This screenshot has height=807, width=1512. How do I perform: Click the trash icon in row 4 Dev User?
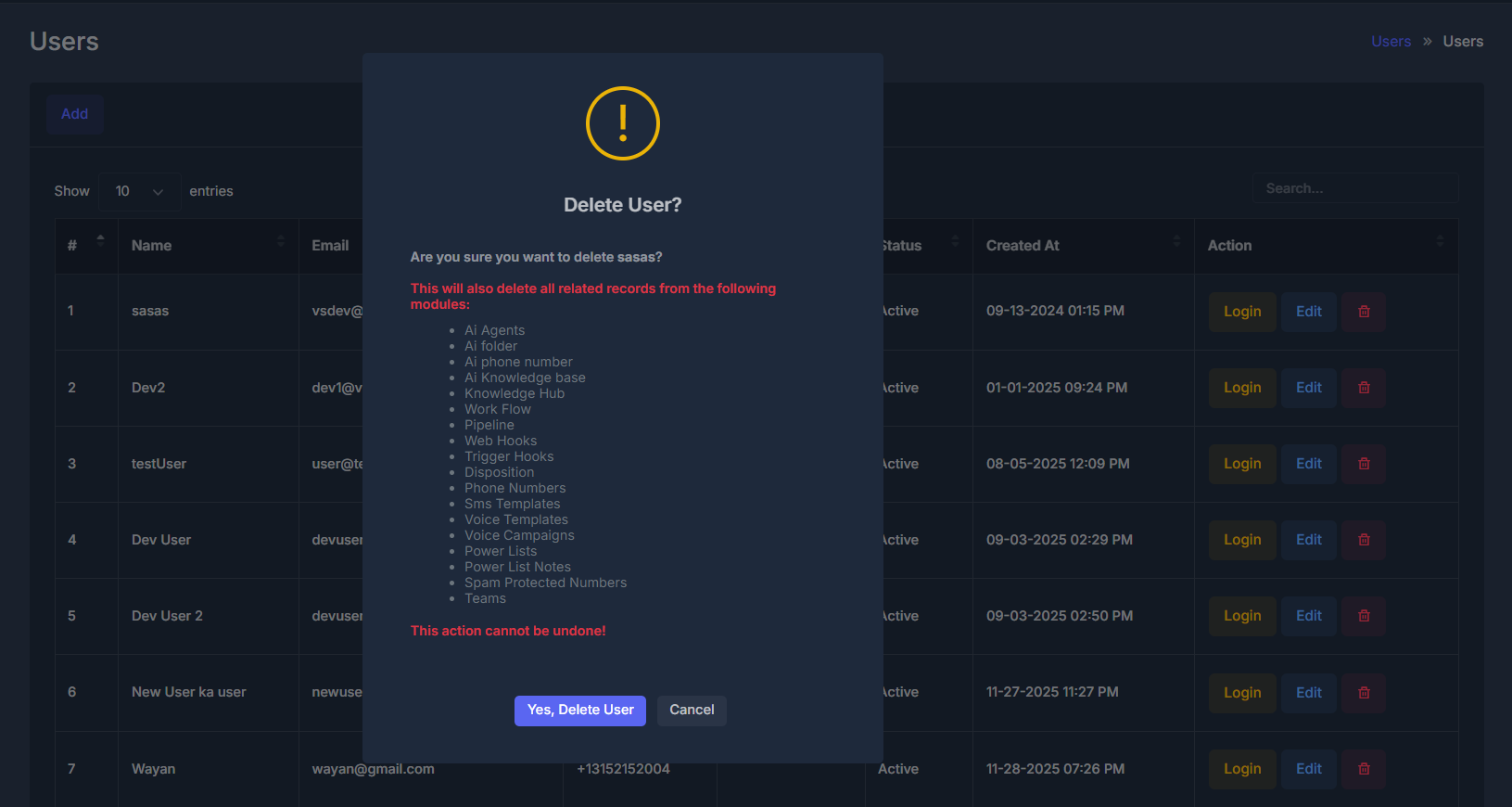coord(1364,540)
